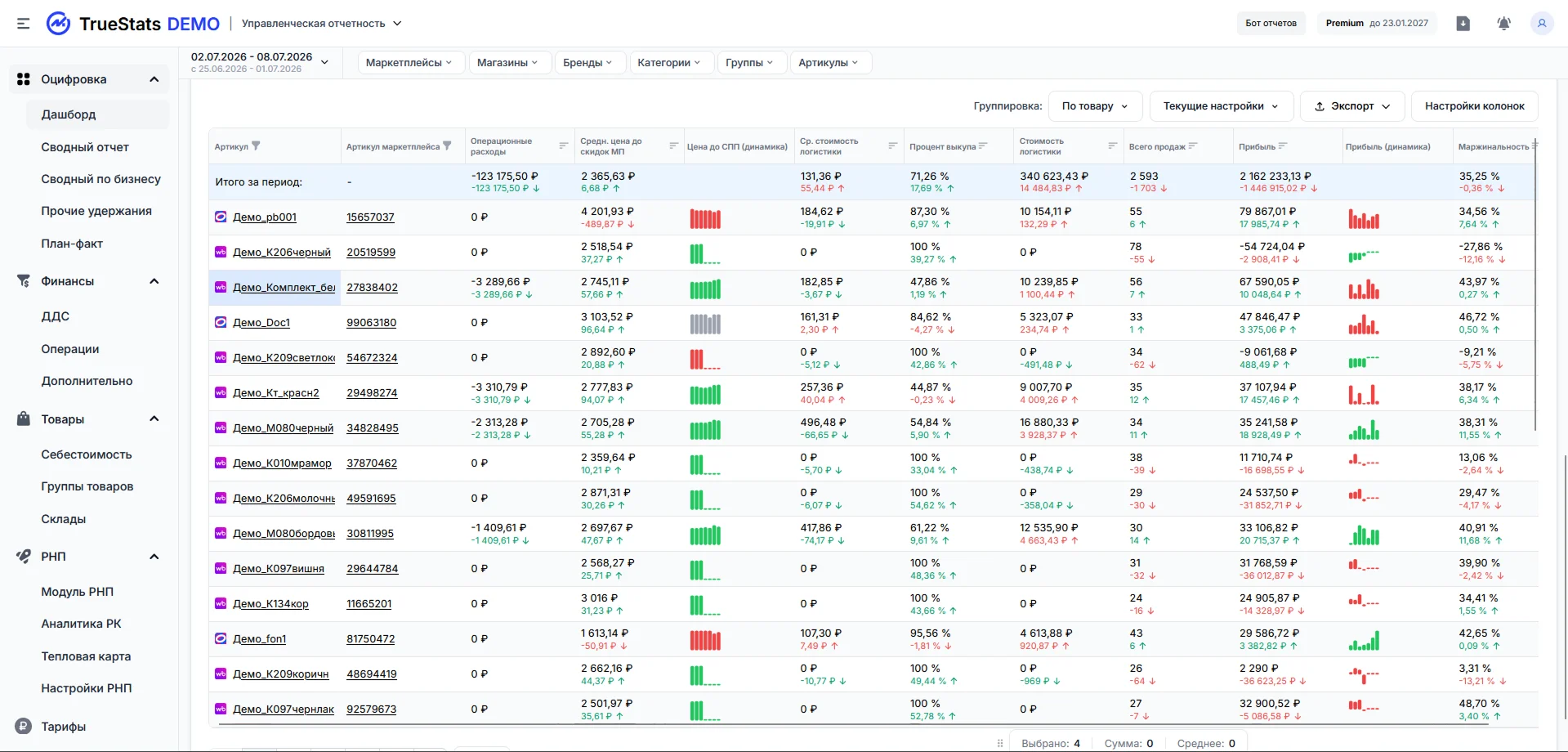Open Прочие удержания page

point(96,211)
